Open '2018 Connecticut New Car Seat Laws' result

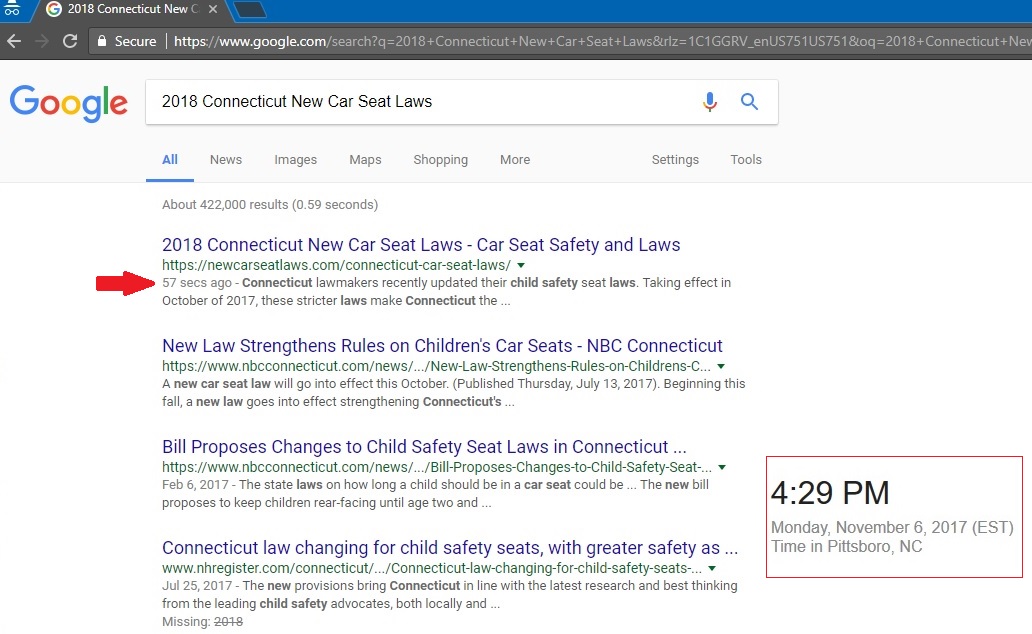[421, 244]
